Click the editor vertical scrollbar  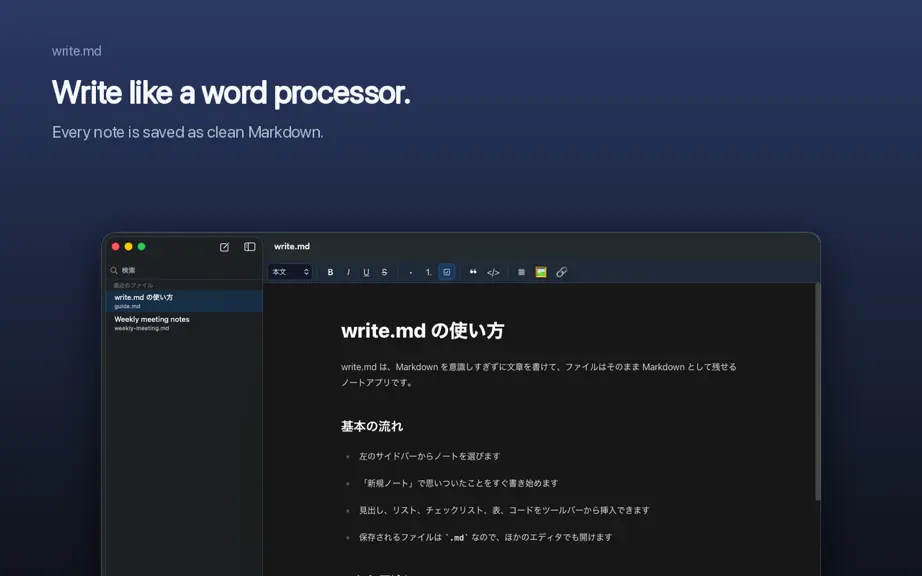coord(817,392)
